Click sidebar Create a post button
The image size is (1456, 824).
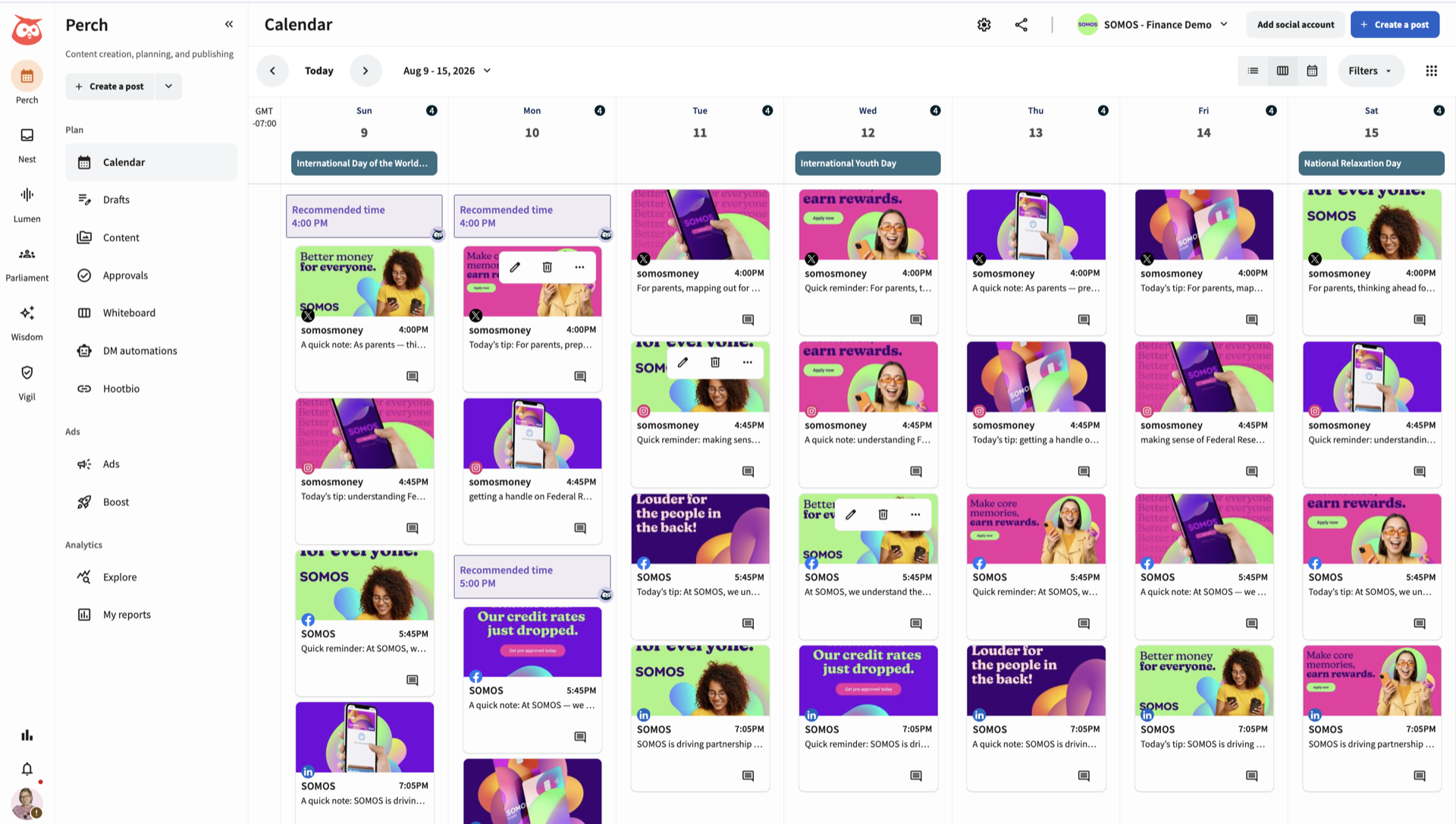pos(110,86)
